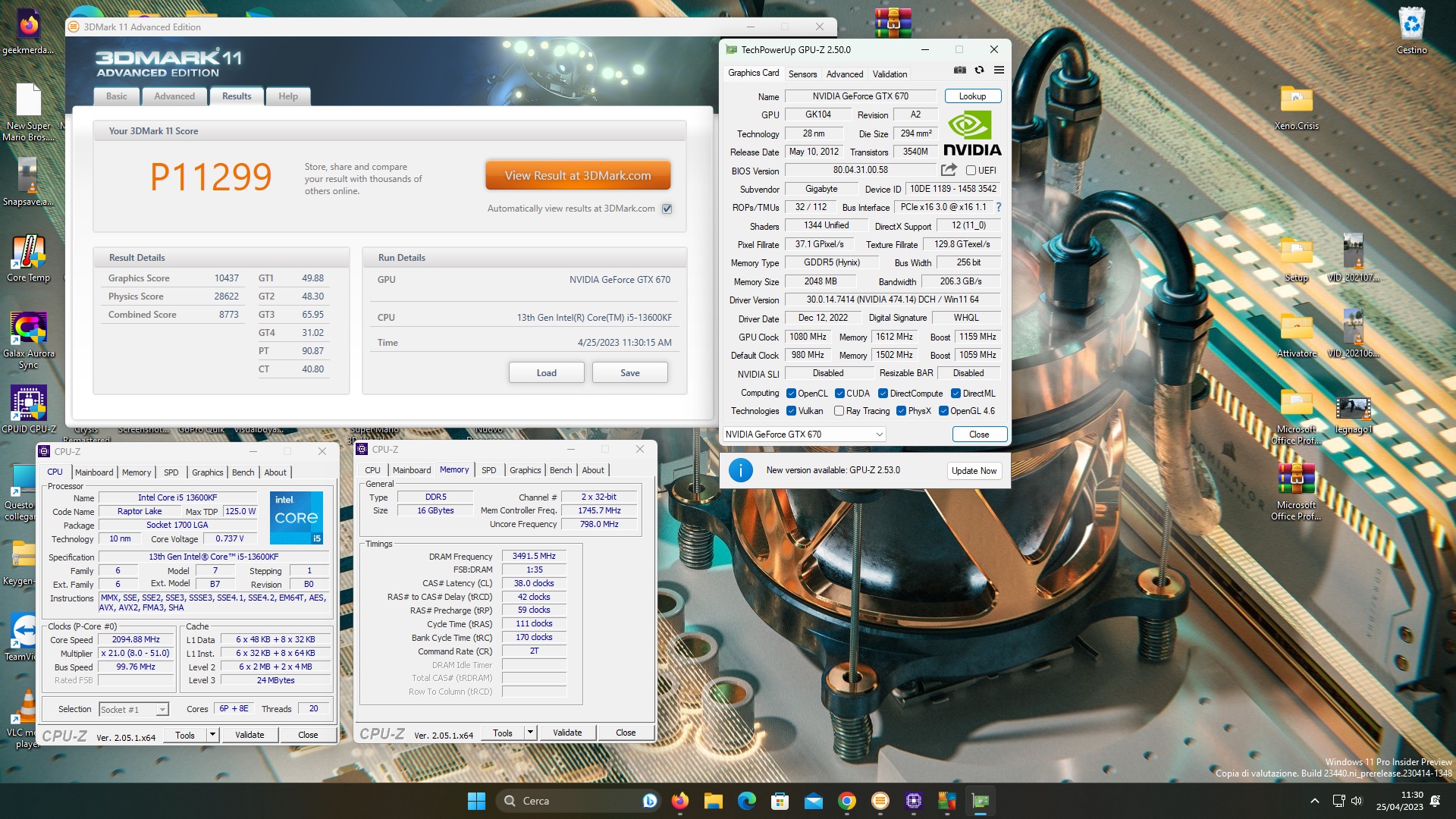Open Socket #1 selection dropdown in CPU-Z
This screenshot has width=1456, height=819.
pyautogui.click(x=133, y=709)
